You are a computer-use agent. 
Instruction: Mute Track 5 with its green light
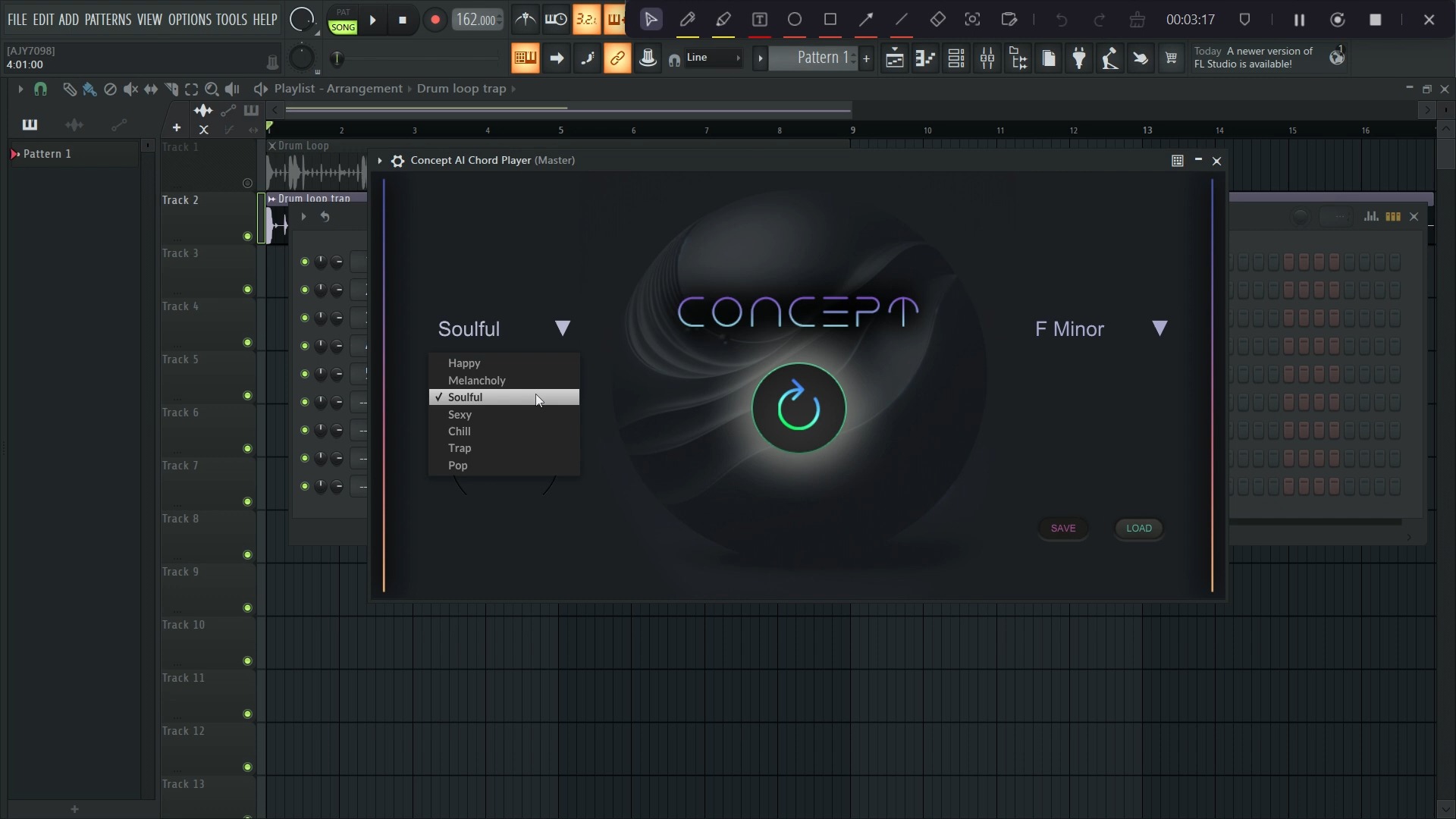[247, 396]
